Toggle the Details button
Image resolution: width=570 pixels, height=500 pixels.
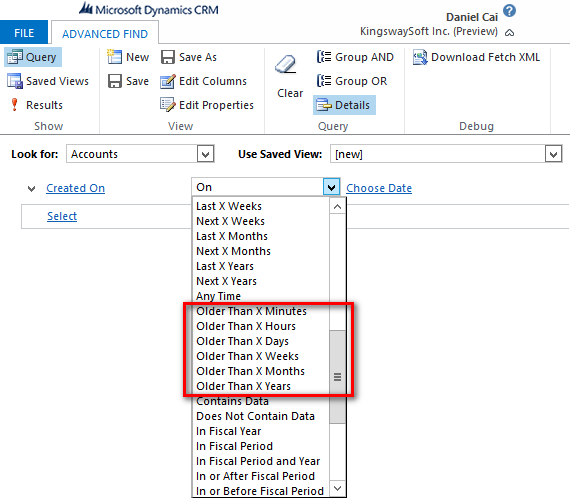[344, 105]
